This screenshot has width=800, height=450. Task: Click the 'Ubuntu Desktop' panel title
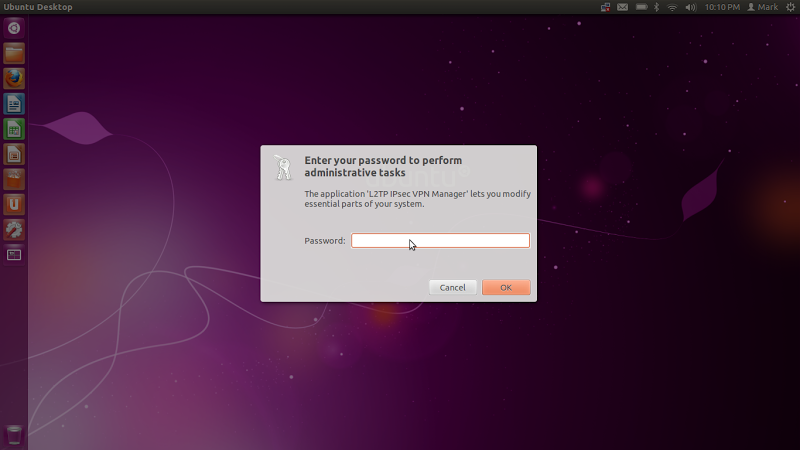coord(38,7)
